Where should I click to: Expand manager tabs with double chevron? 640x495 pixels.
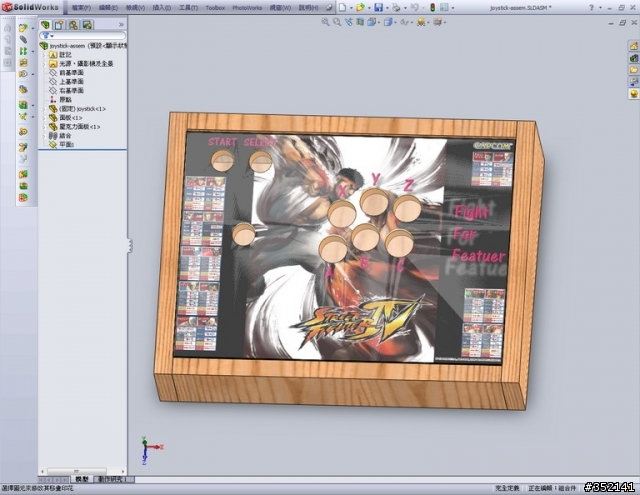click(121, 25)
